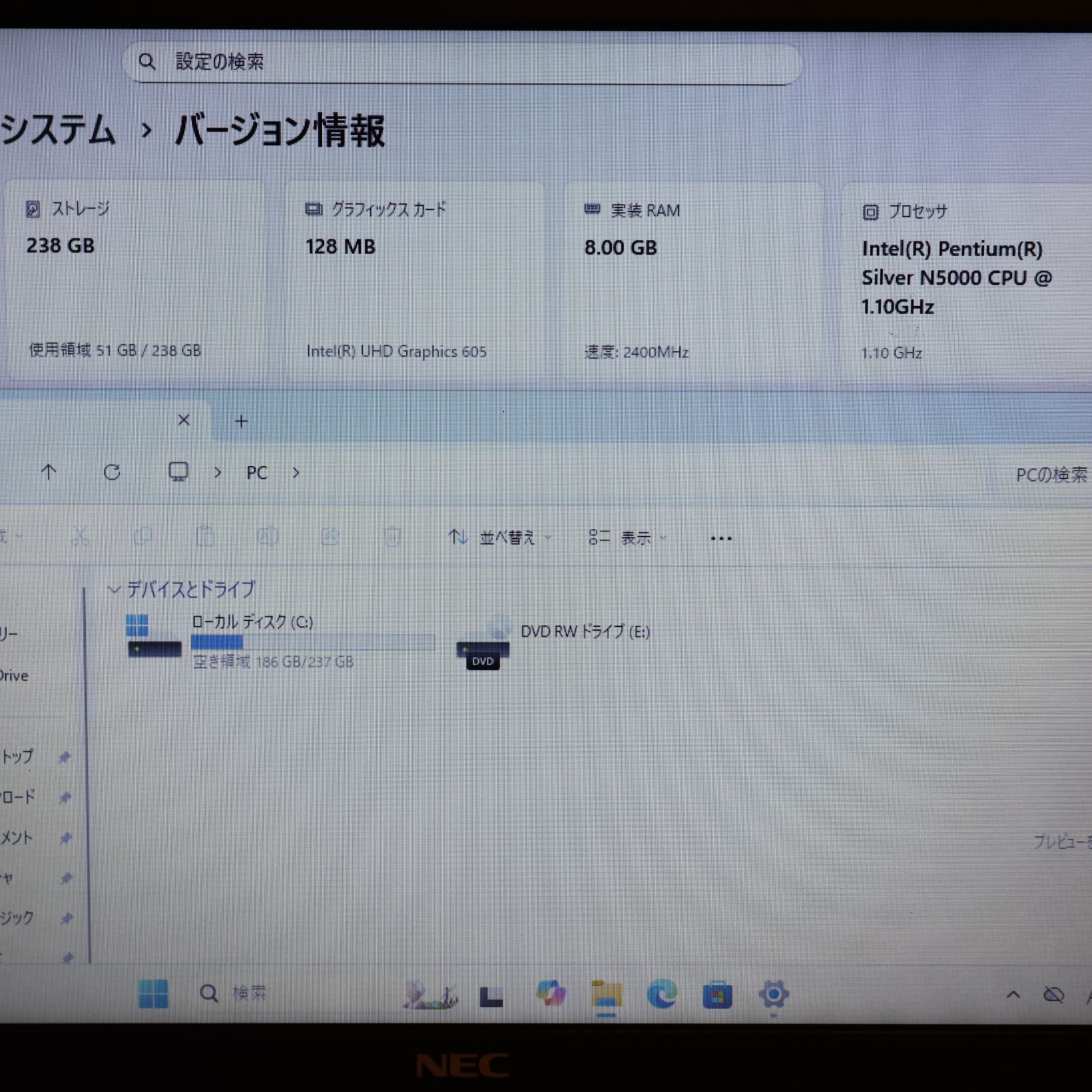Select the Cut icon in Explorer toolbar

81,538
